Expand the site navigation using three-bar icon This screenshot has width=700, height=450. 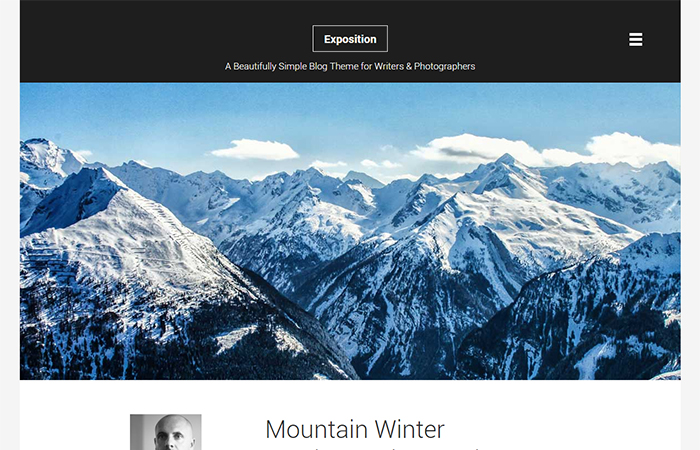pos(636,39)
